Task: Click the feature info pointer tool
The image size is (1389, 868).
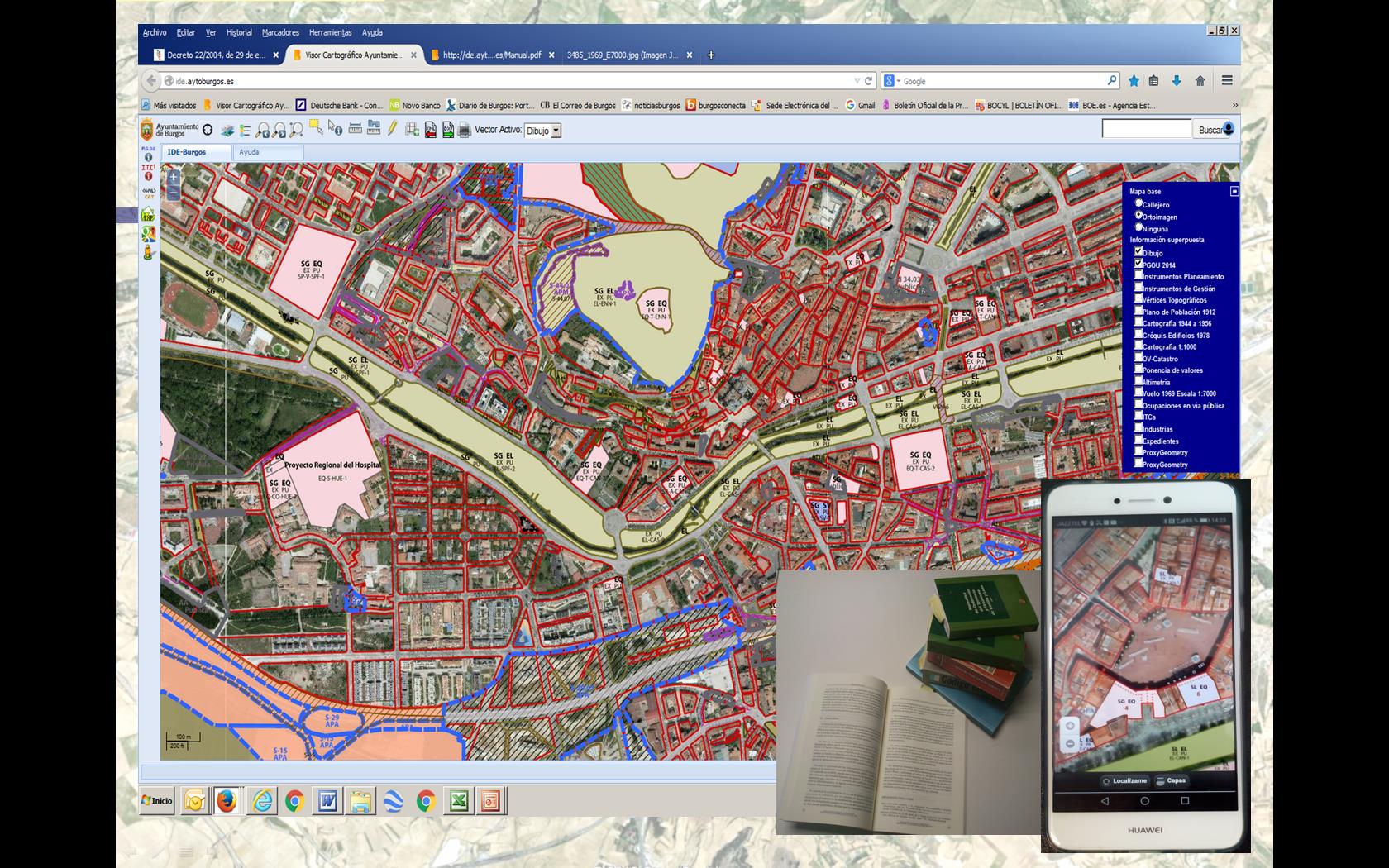Action: pyautogui.click(x=335, y=128)
